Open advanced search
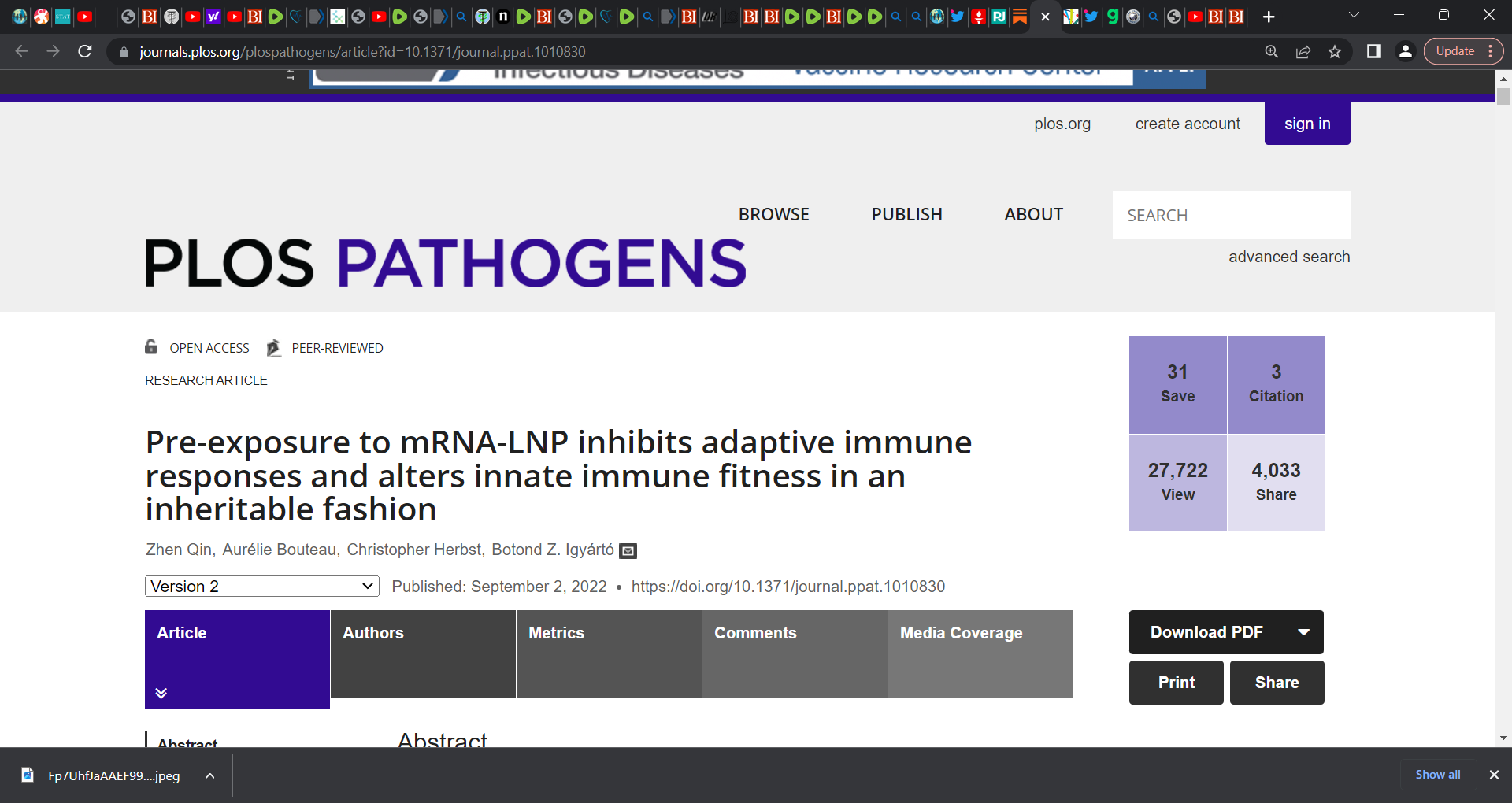This screenshot has height=803, width=1512. [1289, 257]
